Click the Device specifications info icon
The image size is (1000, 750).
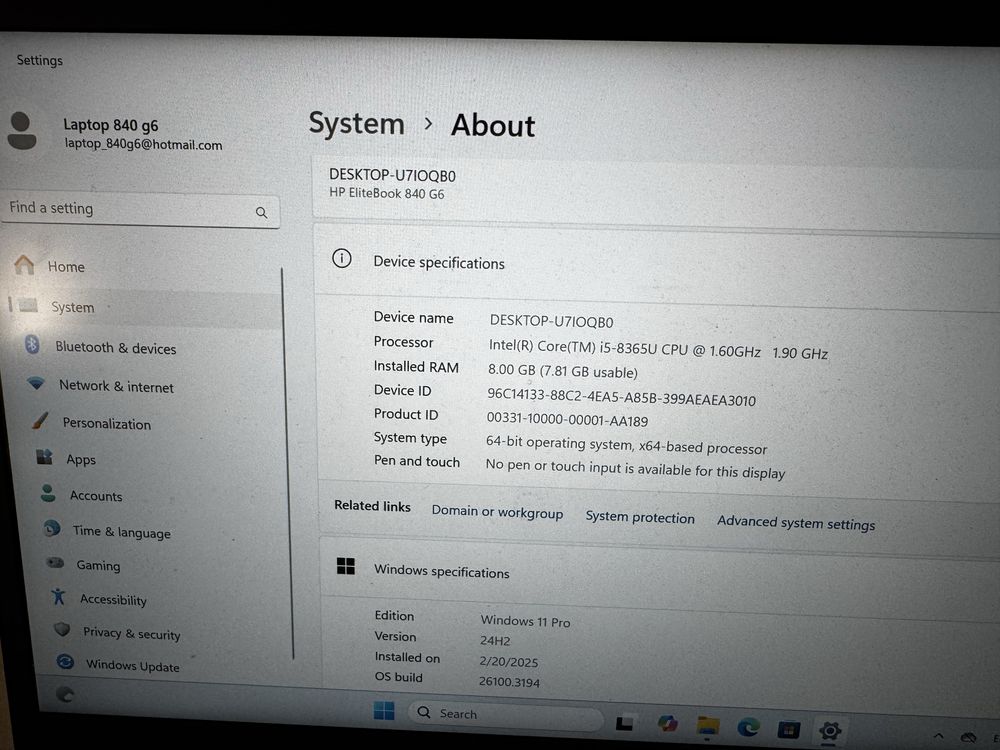342,258
